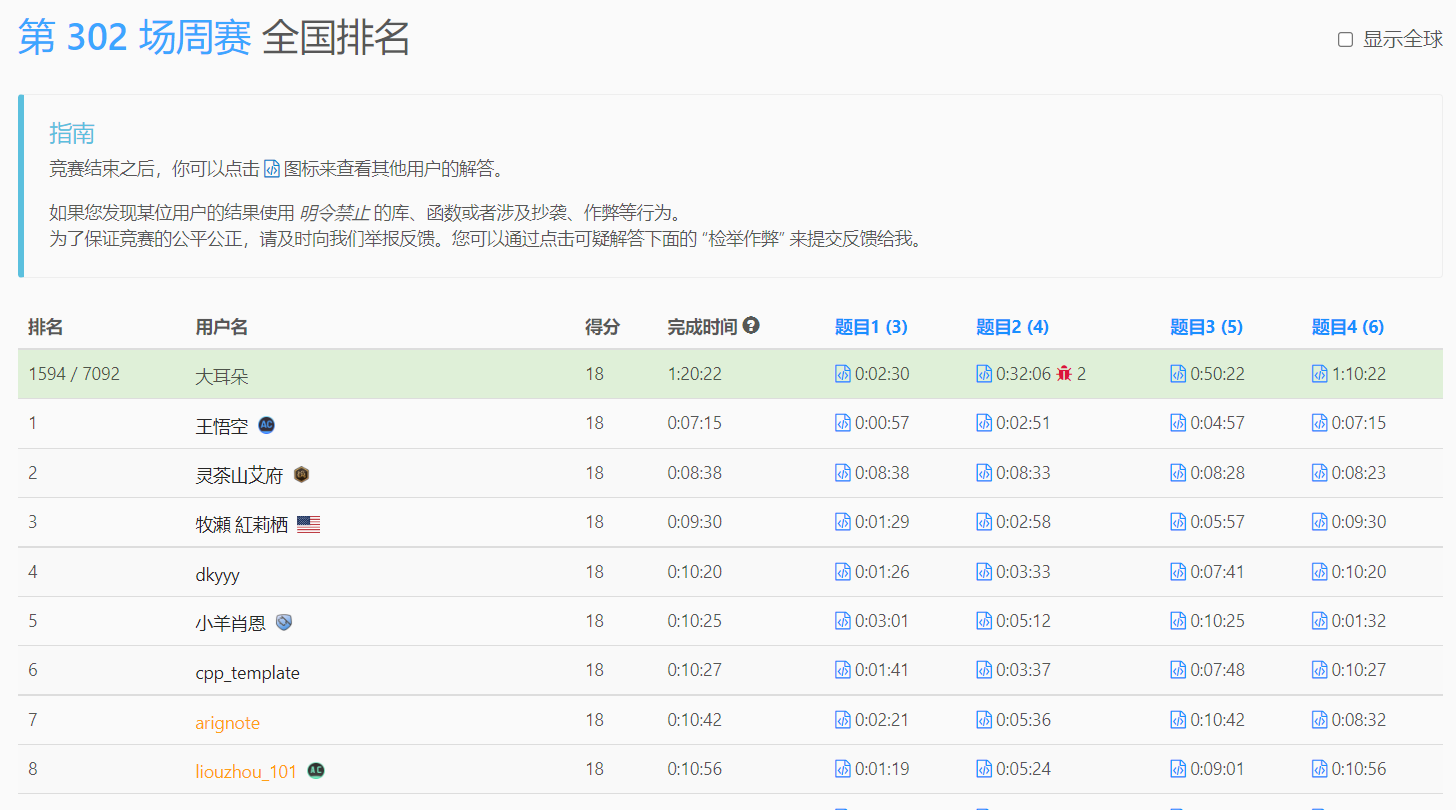Select the username cpp_template

(x=247, y=673)
